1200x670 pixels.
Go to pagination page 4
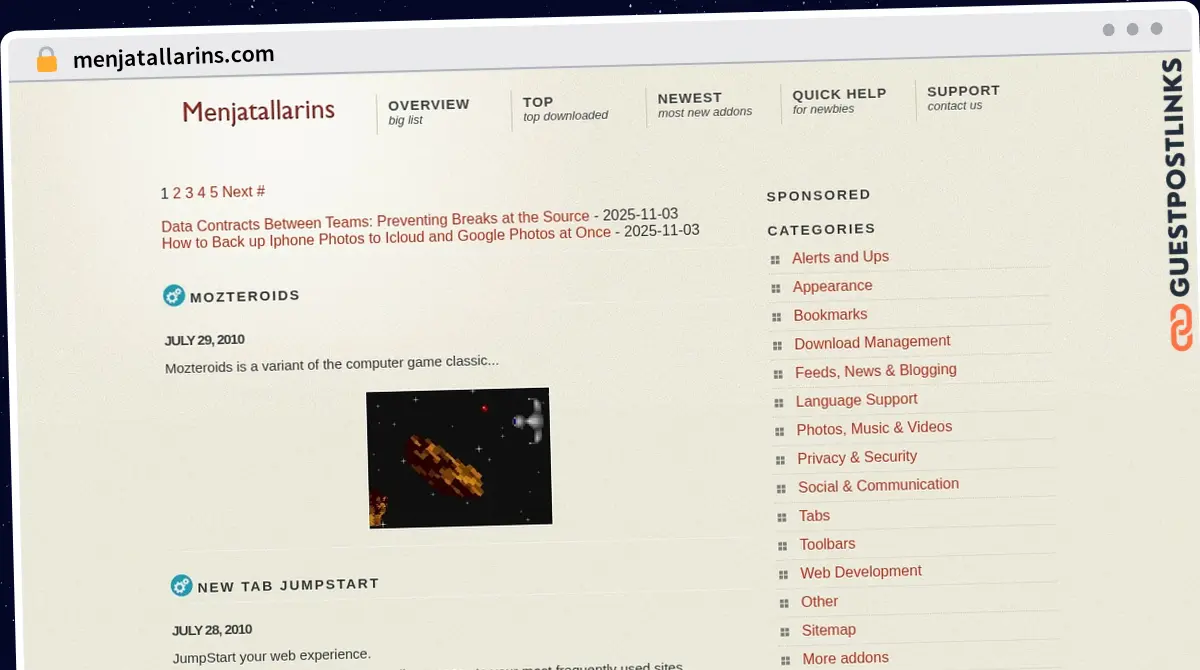201,192
